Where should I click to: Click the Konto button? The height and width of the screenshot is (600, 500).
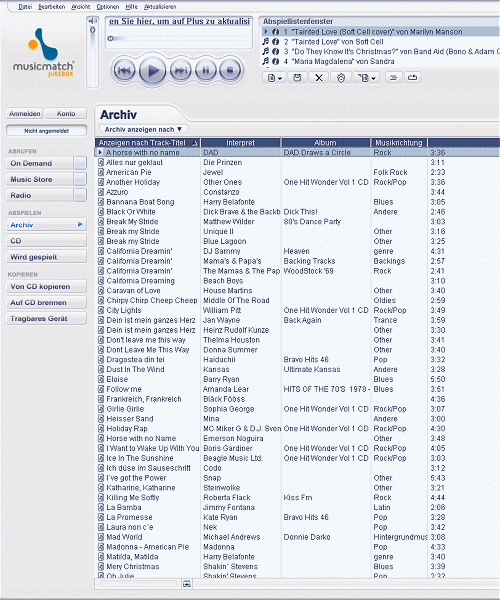66,114
